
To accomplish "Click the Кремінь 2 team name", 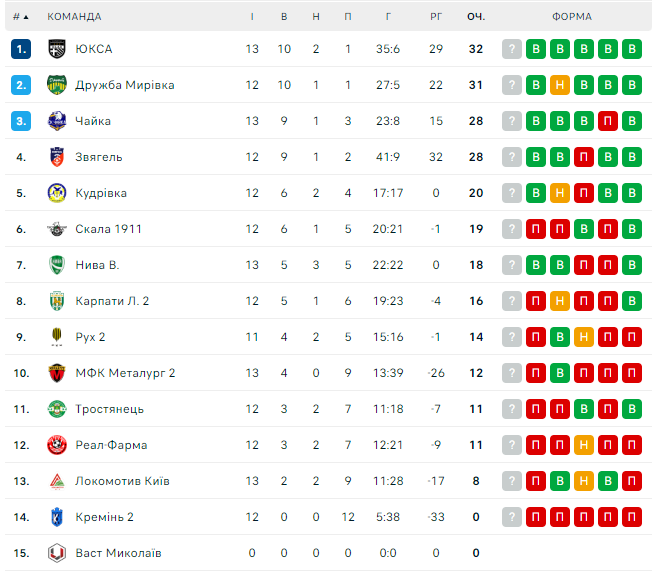I will [104, 517].
